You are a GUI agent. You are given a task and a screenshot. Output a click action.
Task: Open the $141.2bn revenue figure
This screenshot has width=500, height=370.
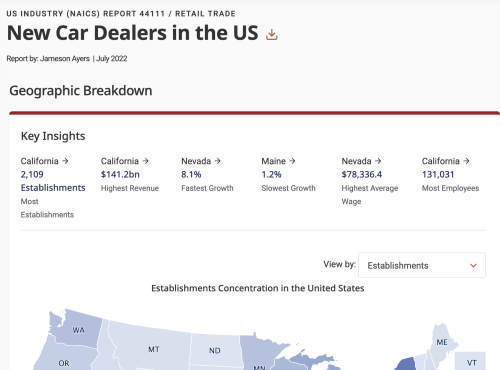(120, 174)
